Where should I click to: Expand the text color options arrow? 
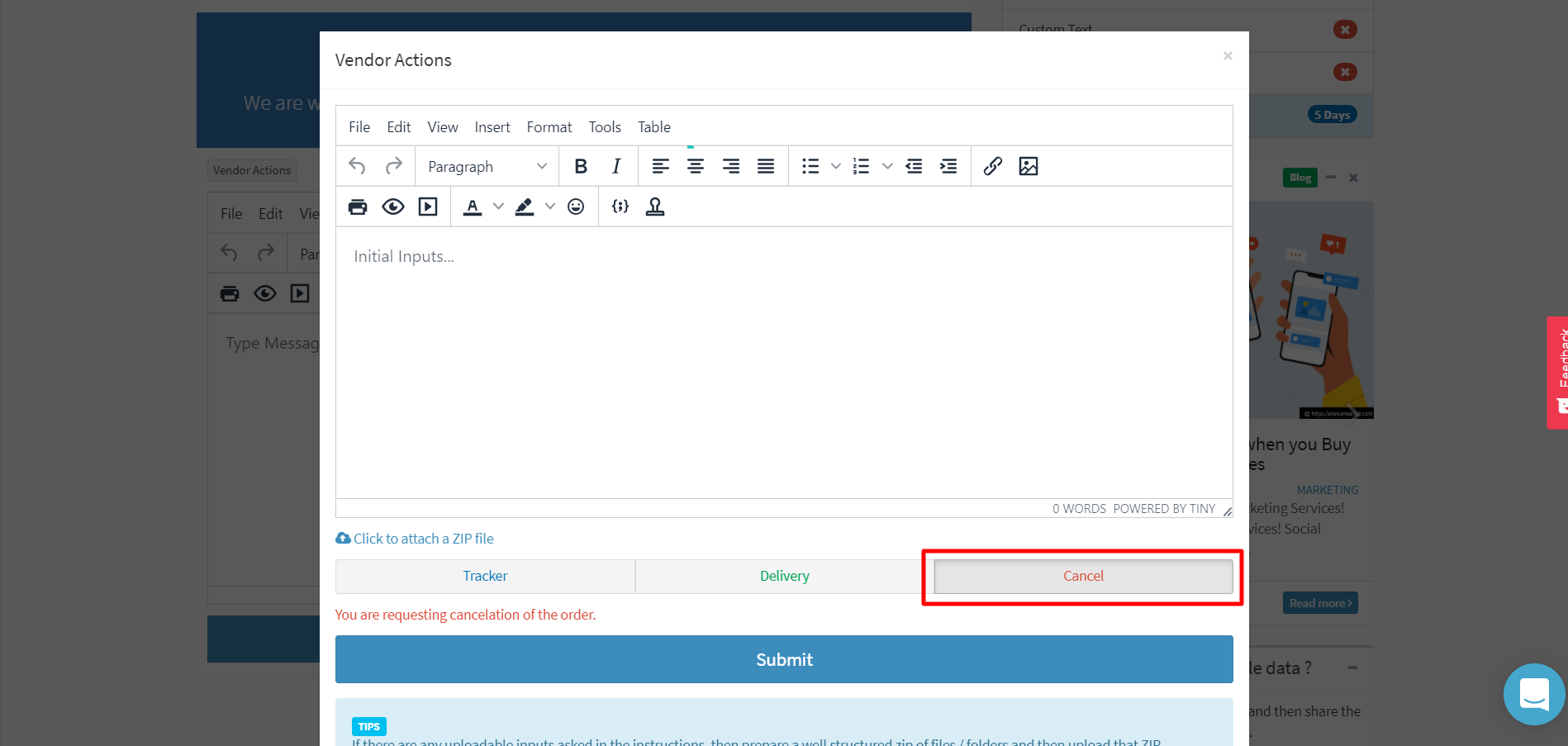498,207
